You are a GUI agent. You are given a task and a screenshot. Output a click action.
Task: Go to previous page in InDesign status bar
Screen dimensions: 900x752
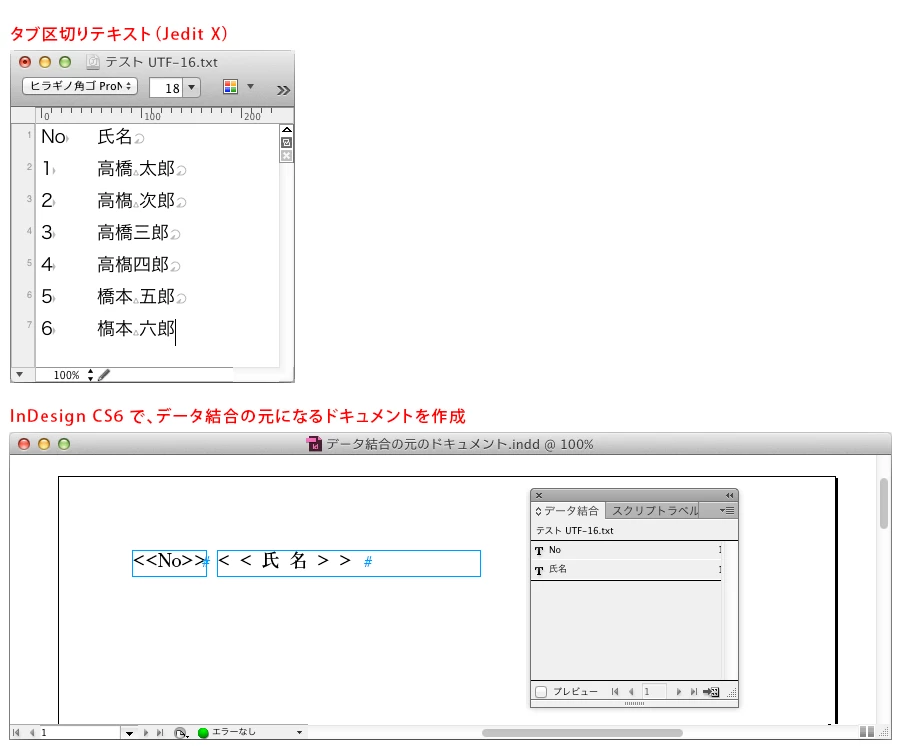tap(32, 732)
